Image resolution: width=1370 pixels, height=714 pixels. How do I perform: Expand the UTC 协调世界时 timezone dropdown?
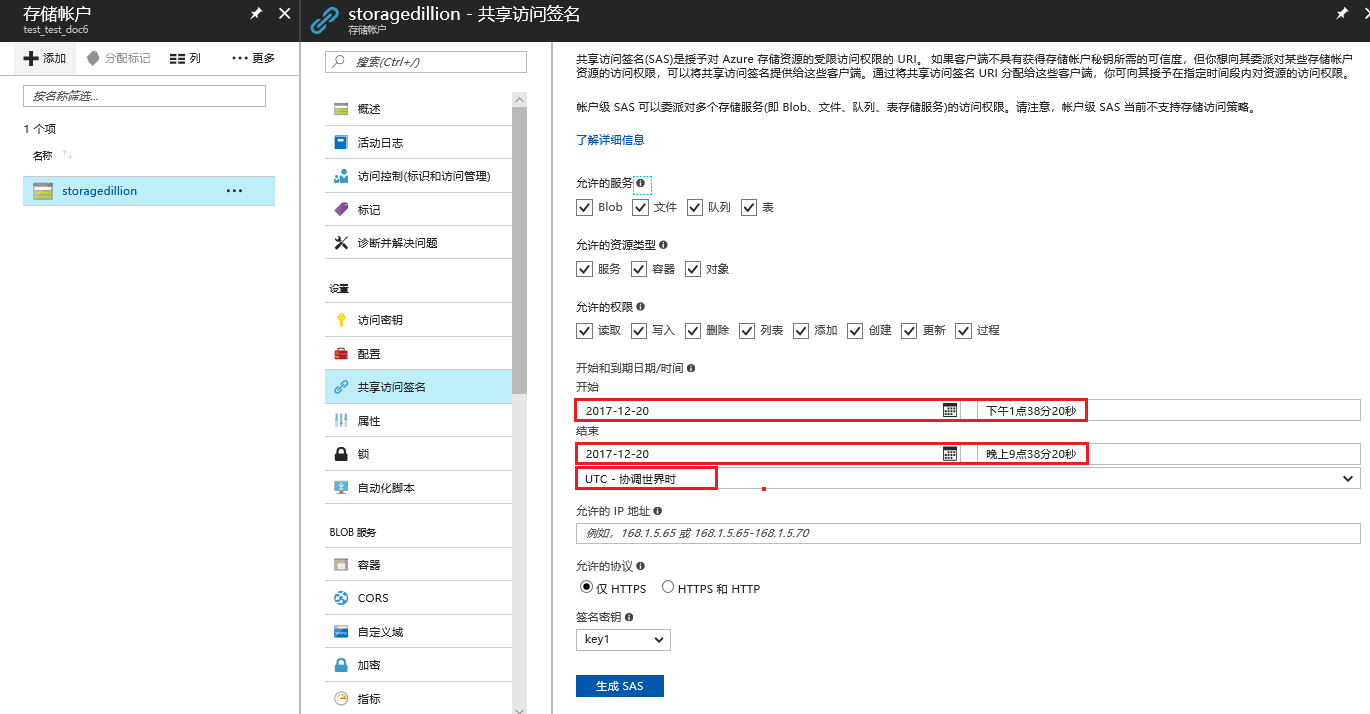(x=1347, y=479)
